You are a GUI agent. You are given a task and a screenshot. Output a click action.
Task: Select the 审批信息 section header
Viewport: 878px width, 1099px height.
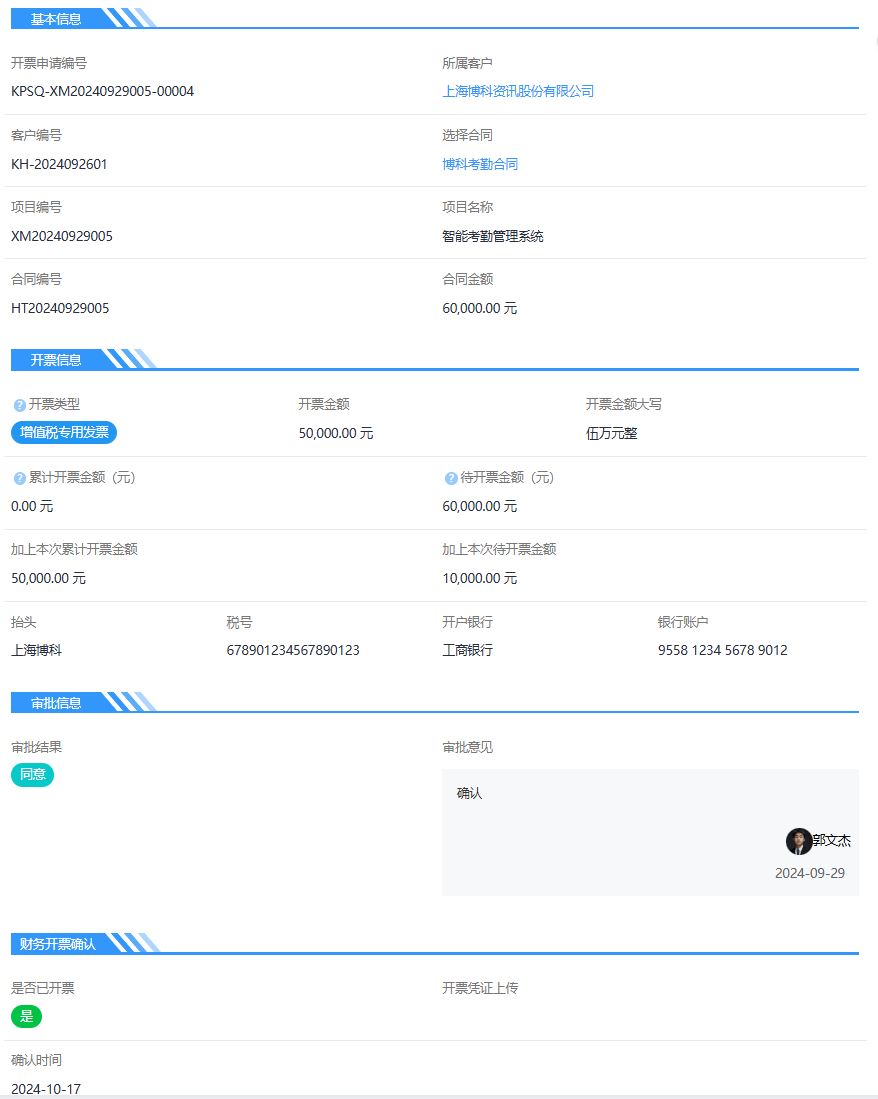(x=56, y=703)
